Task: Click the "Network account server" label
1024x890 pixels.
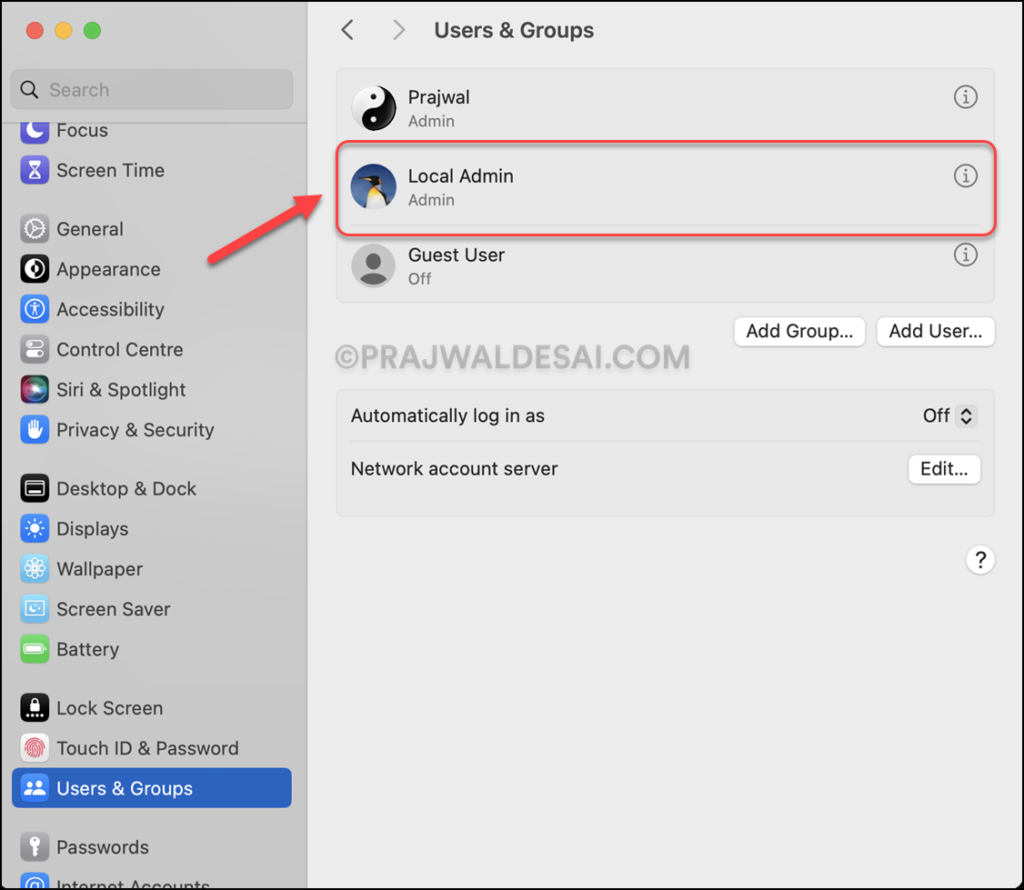Action: [454, 469]
